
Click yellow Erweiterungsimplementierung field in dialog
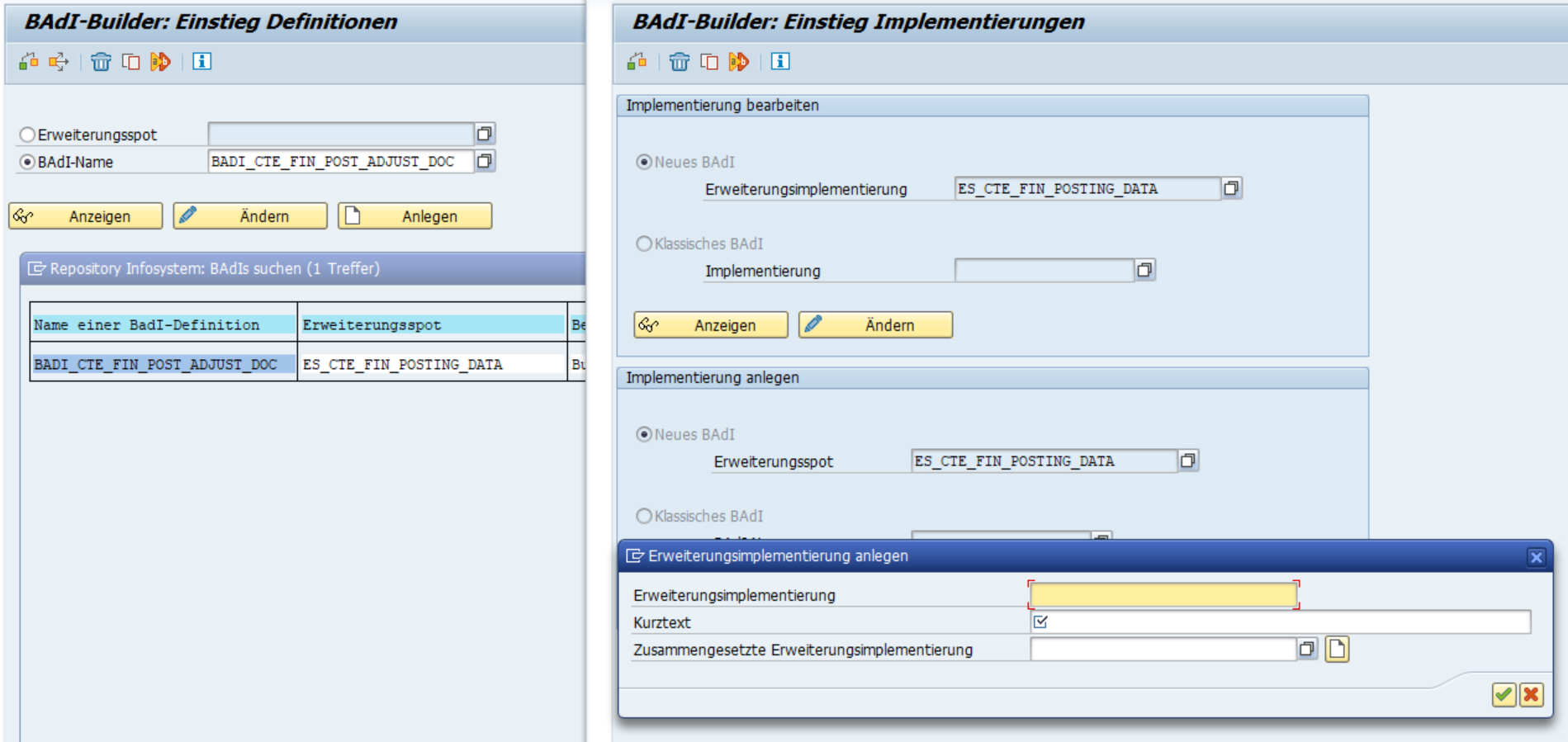pyautogui.click(x=1163, y=595)
